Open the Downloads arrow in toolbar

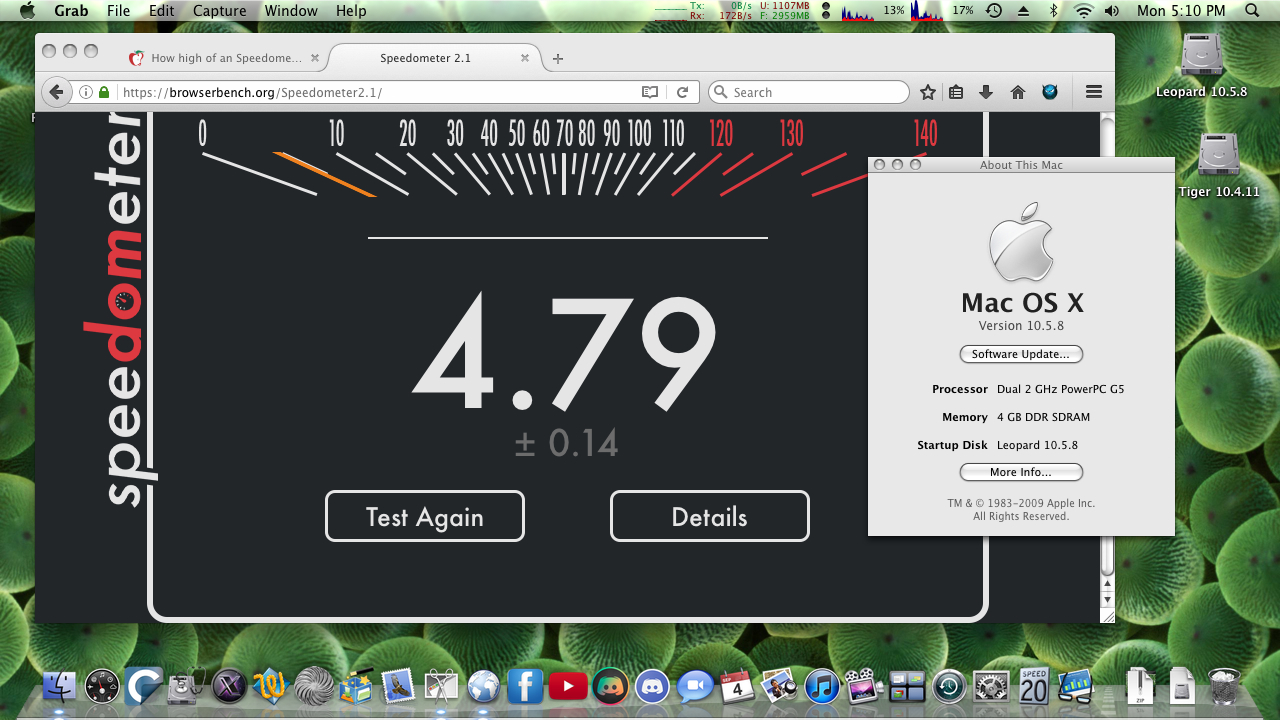click(986, 92)
